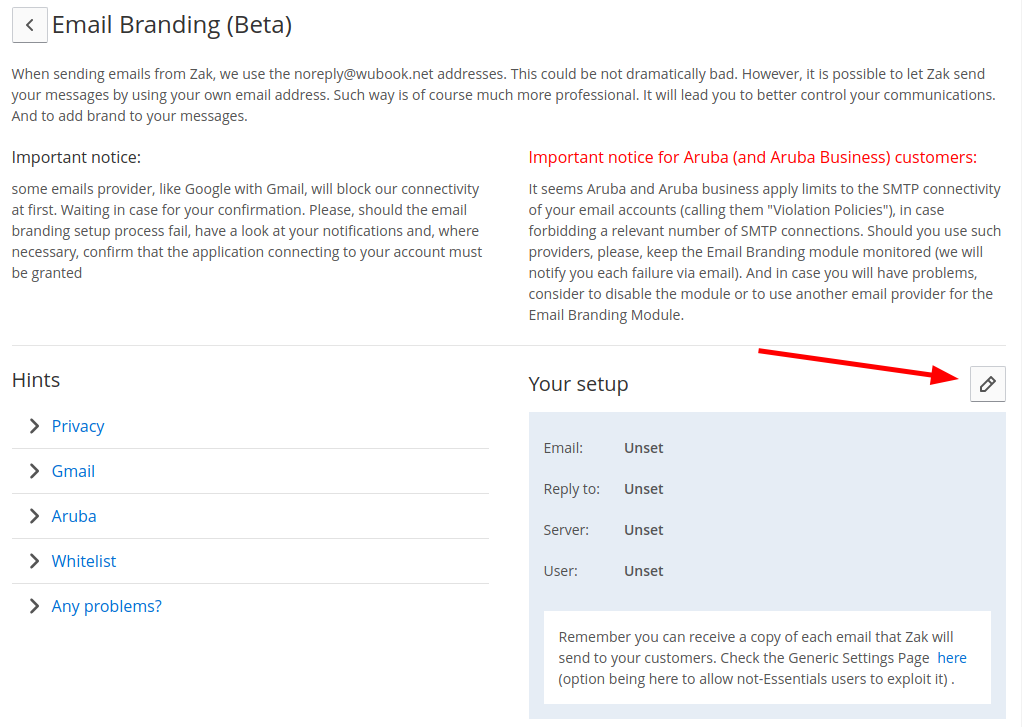The image size is (1022, 727).
Task: Click the Email Unset value
Action: point(643,448)
